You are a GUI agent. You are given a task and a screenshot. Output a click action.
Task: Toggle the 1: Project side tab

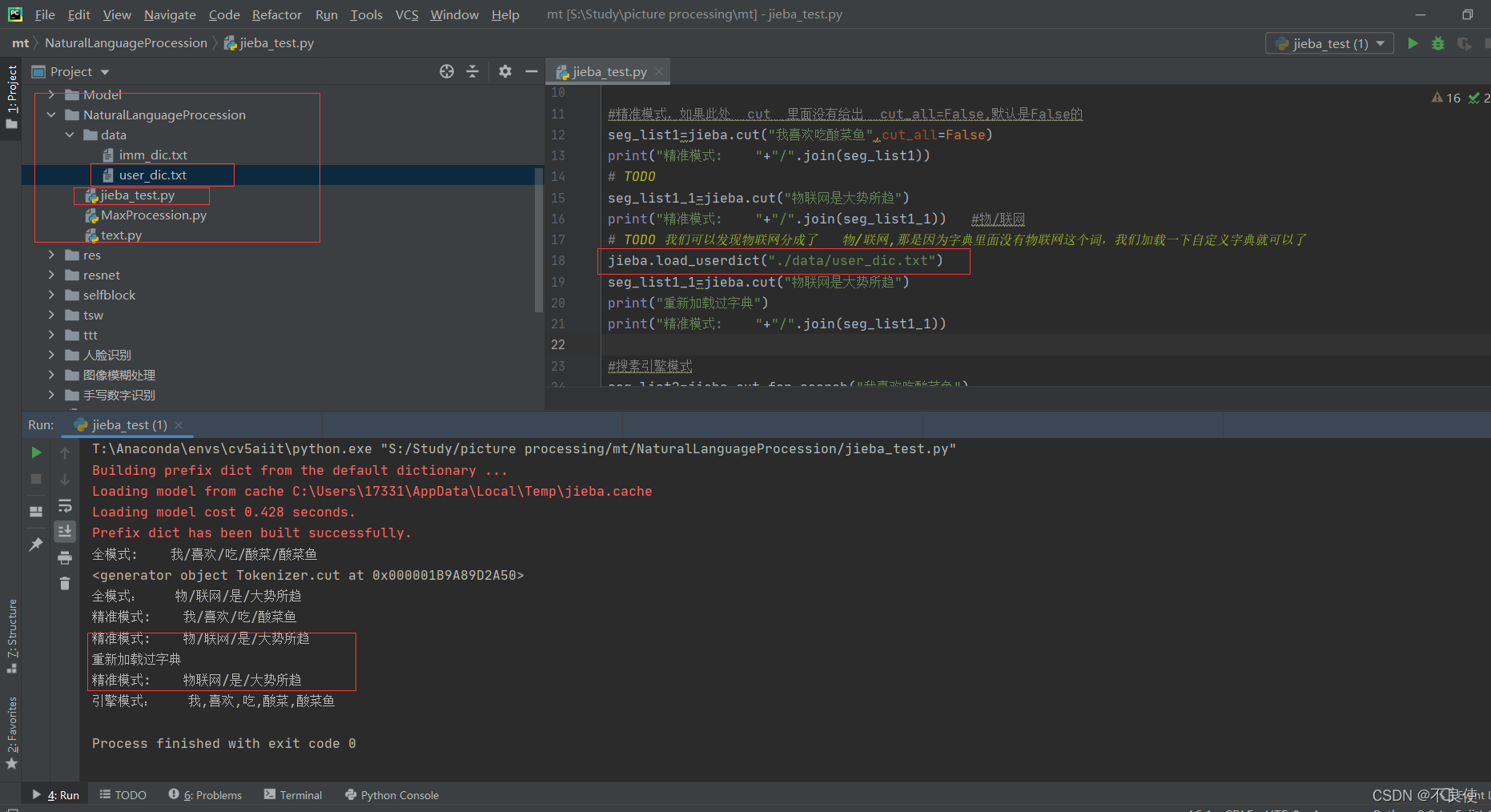[11, 98]
